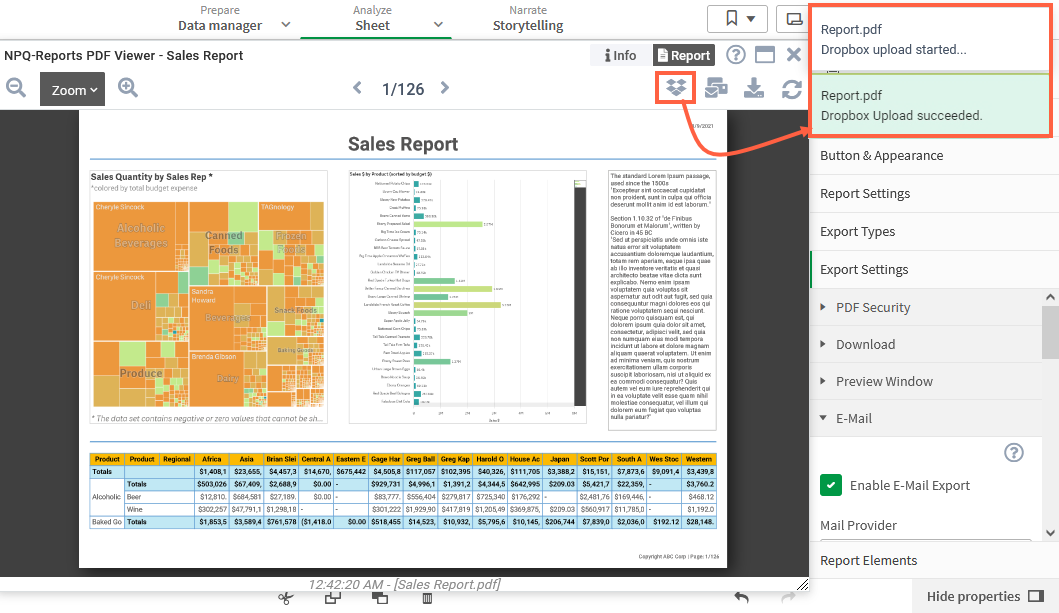The height and width of the screenshot is (613, 1059).
Task: Click the "Dropbox Upload succeeded." notification
Action: pos(930,105)
